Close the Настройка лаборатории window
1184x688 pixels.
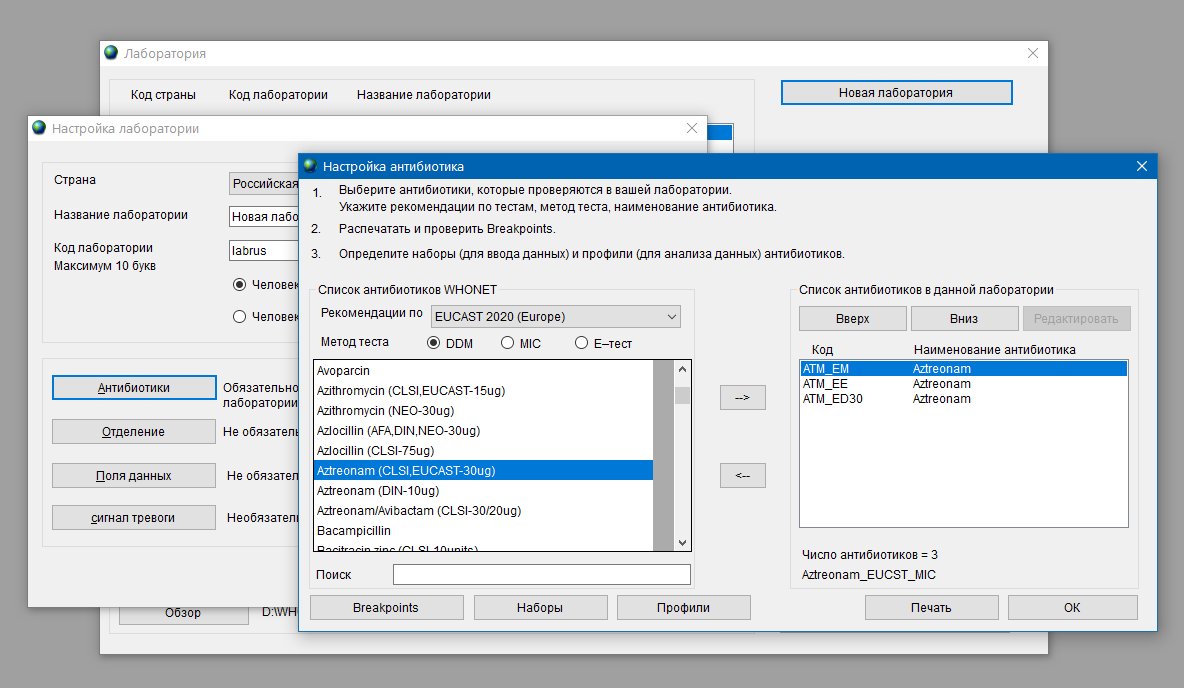(692, 128)
